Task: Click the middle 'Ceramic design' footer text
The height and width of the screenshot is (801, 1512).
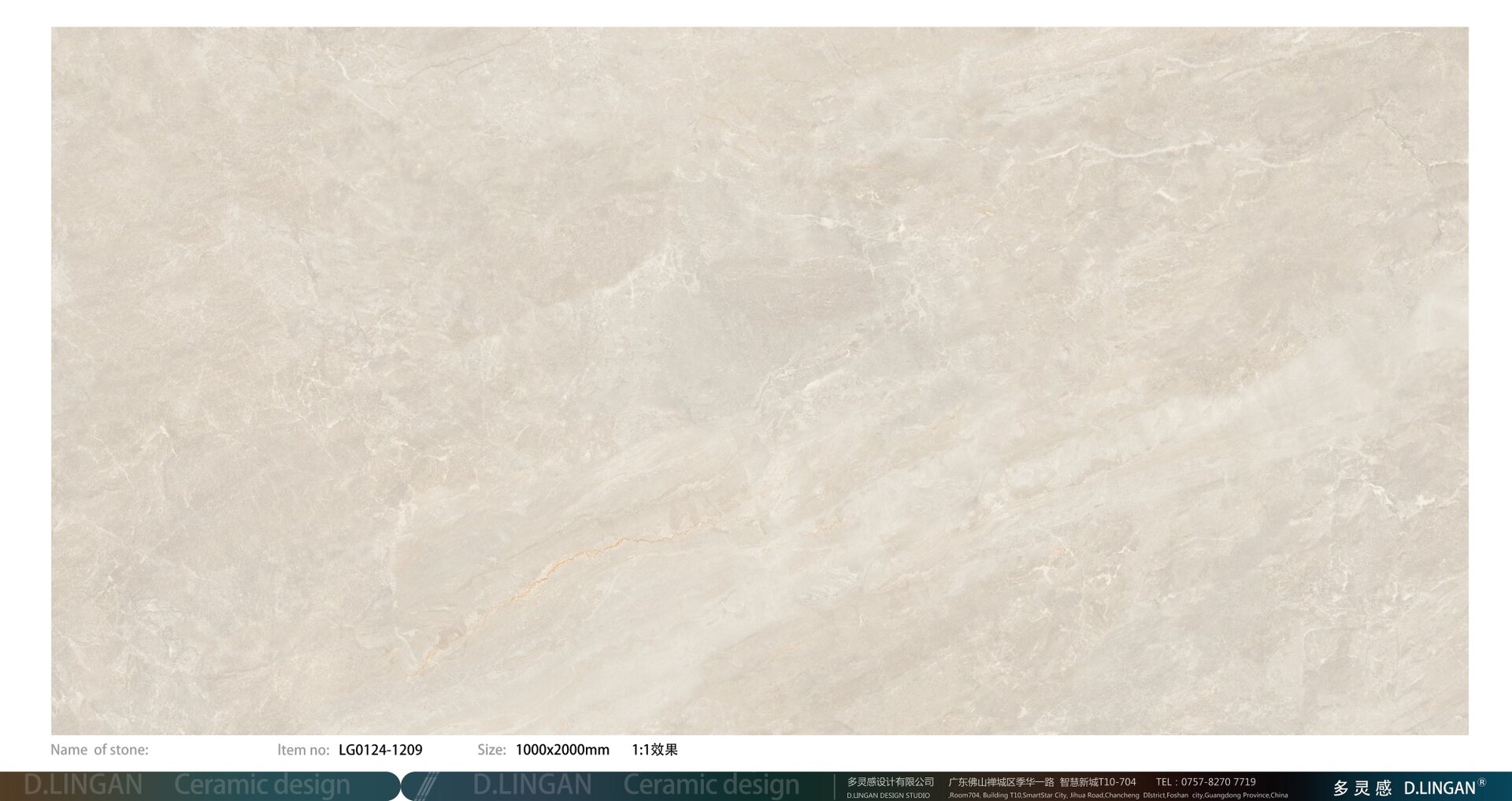Action: tap(711, 785)
